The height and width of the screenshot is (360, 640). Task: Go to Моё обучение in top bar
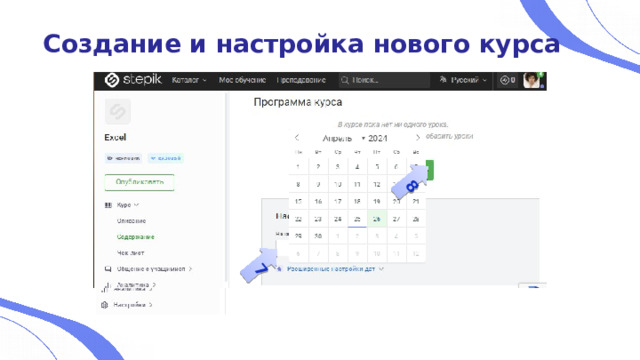pyautogui.click(x=242, y=80)
